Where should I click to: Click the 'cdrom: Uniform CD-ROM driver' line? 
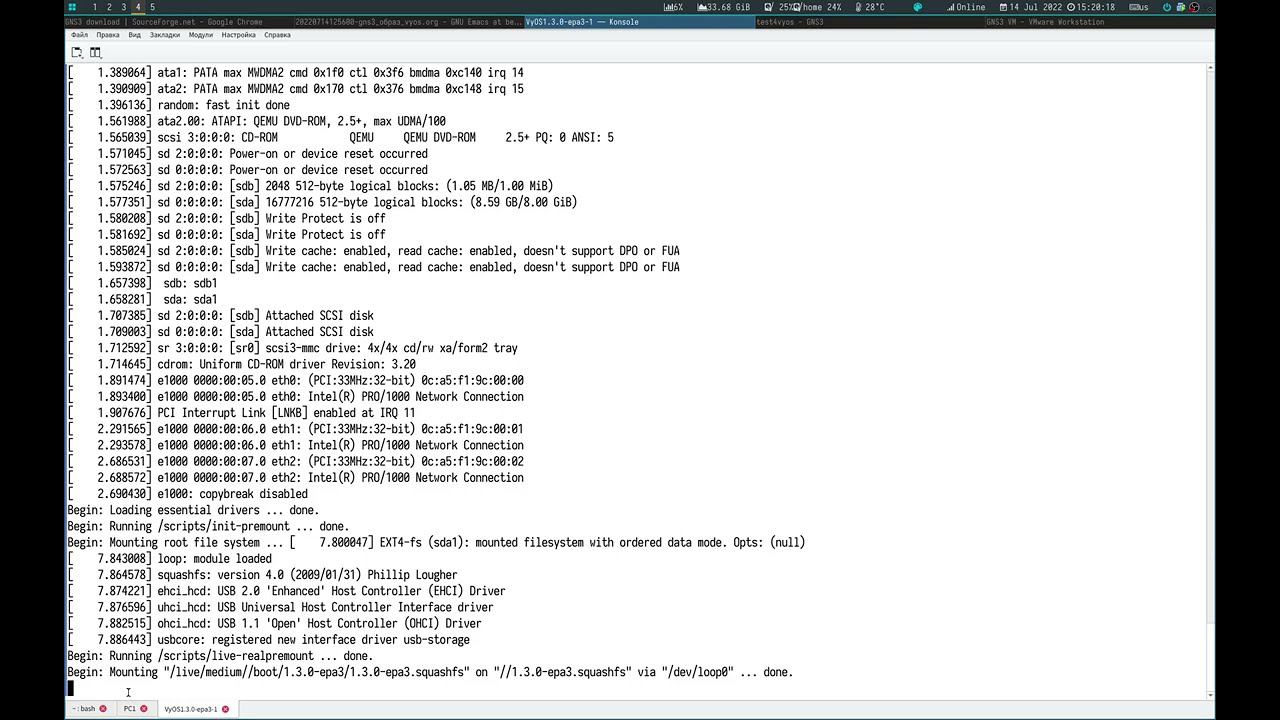(x=241, y=364)
